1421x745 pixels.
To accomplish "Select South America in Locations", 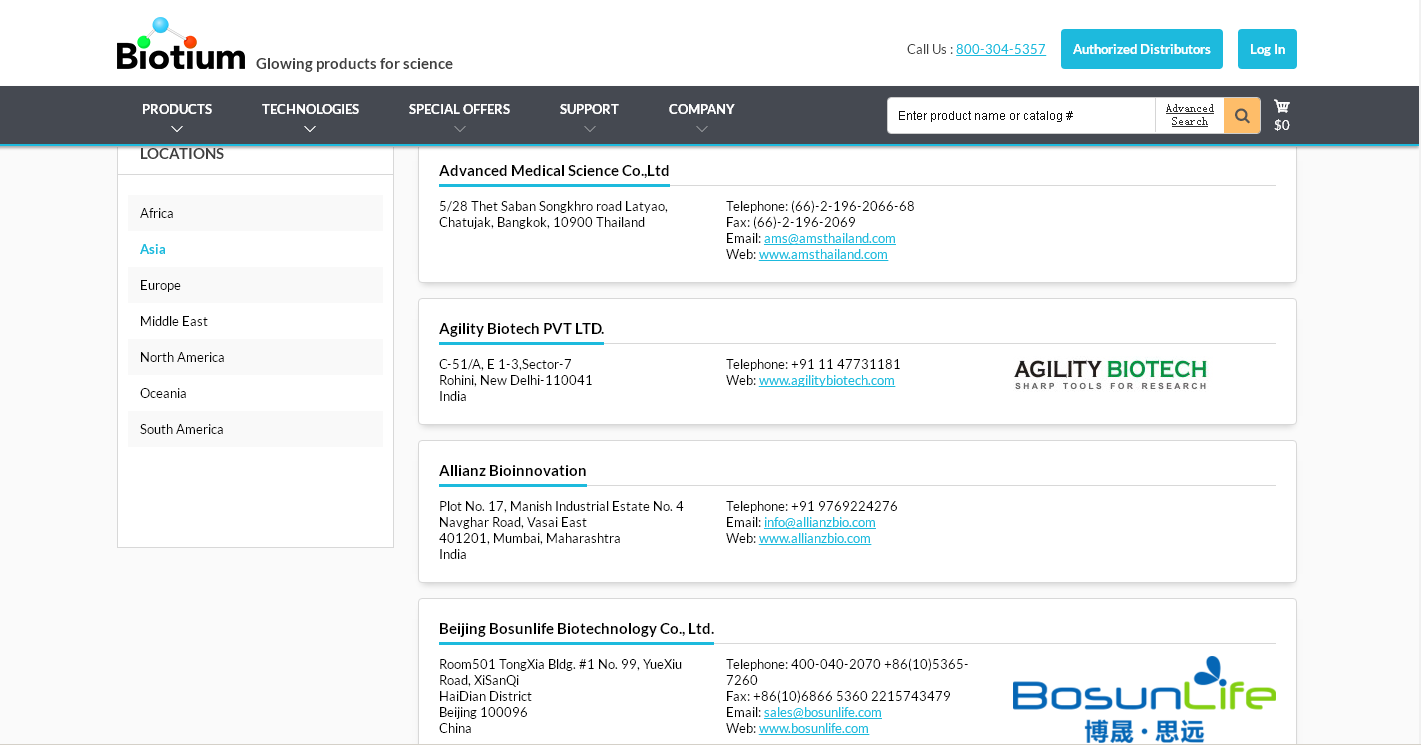I will pos(255,429).
